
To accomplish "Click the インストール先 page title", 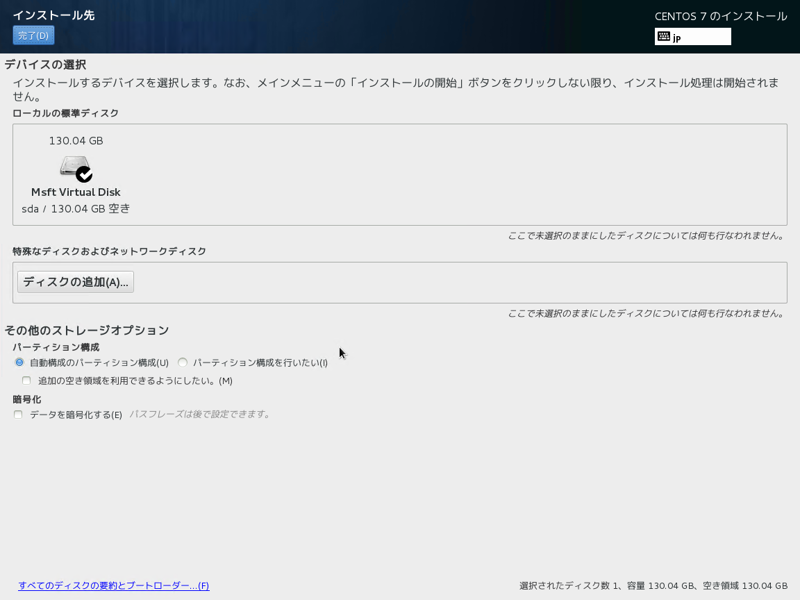I will pos(54,15).
